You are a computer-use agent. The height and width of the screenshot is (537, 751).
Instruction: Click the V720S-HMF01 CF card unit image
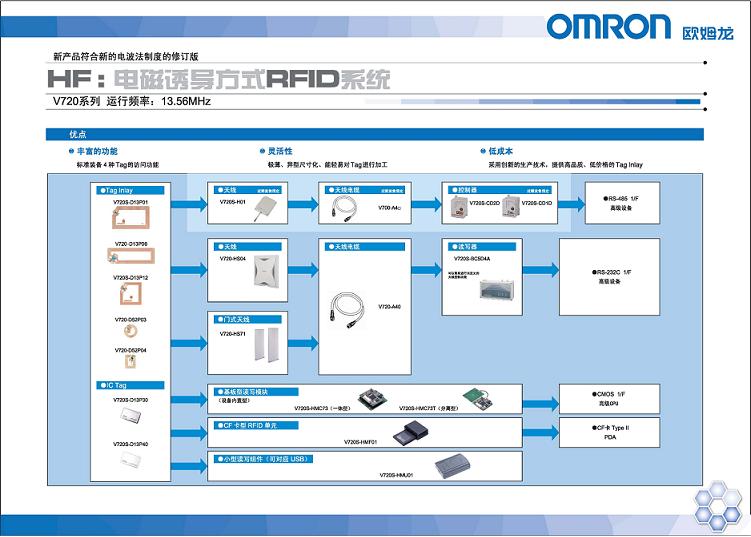(x=410, y=433)
